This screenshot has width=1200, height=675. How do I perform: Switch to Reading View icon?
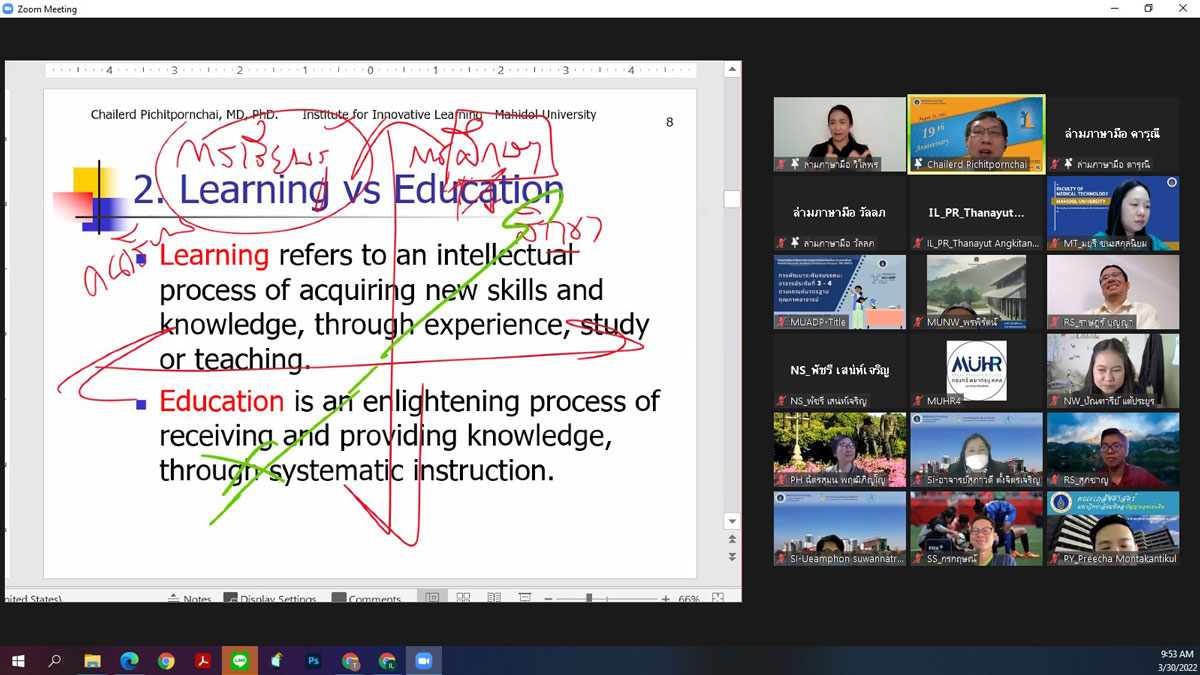pyautogui.click(x=493, y=598)
